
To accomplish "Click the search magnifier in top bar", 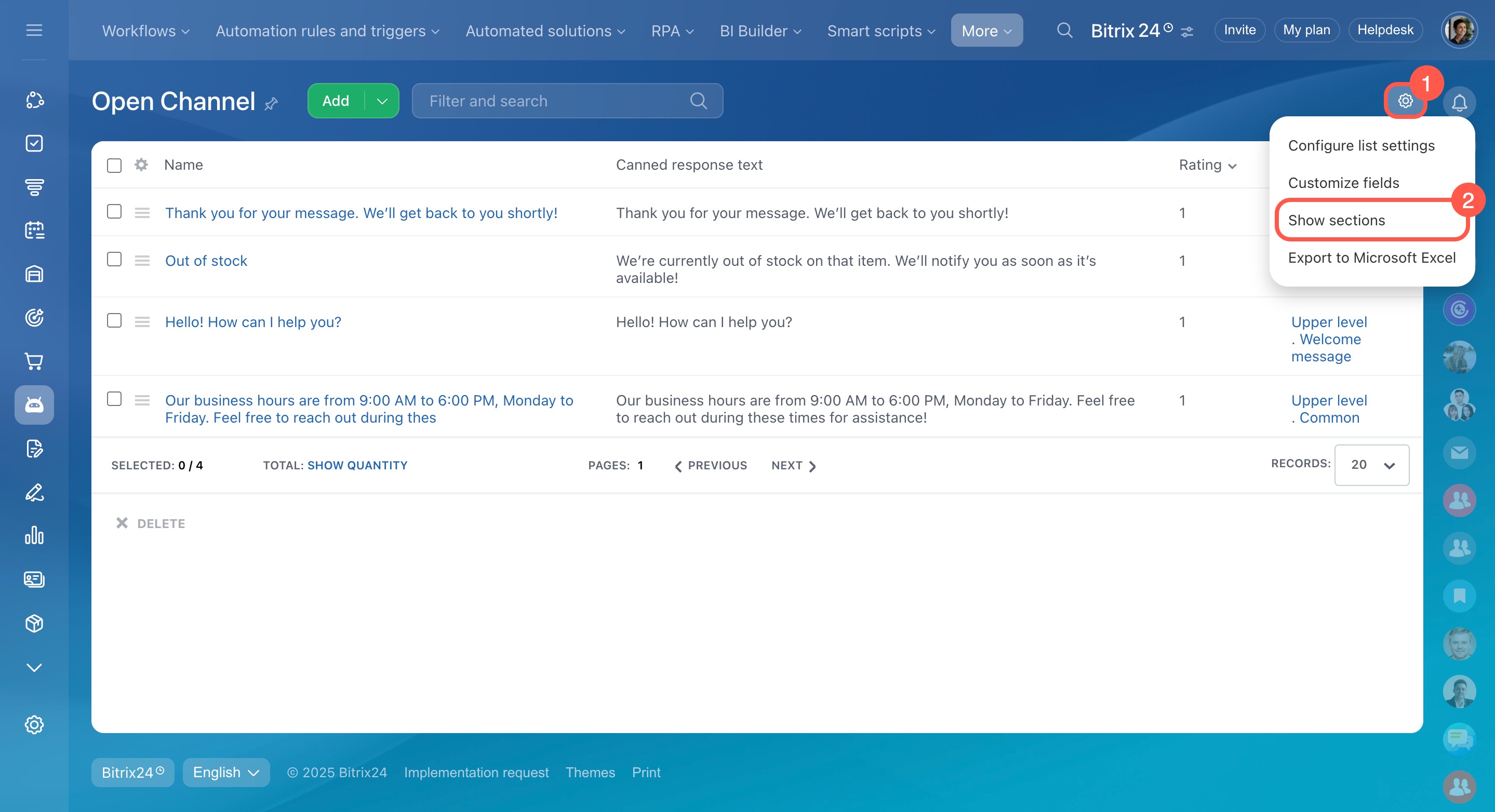I will click(1064, 30).
